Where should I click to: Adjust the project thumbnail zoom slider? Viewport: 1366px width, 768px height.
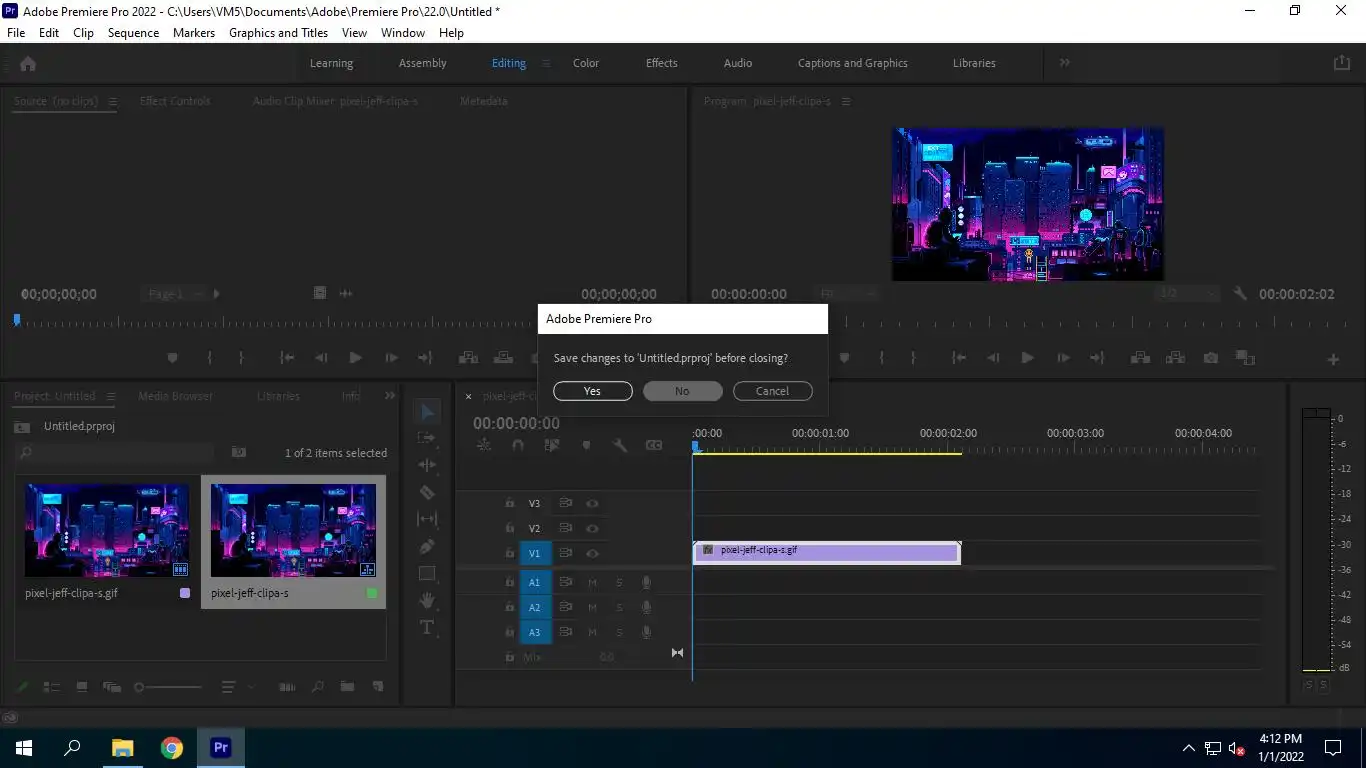pyautogui.click(x=140, y=687)
